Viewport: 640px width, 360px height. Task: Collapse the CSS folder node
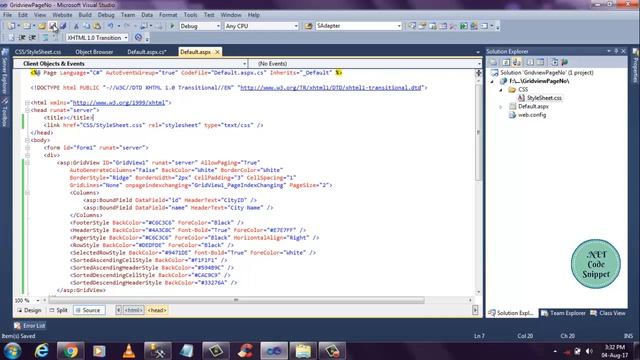[501, 90]
